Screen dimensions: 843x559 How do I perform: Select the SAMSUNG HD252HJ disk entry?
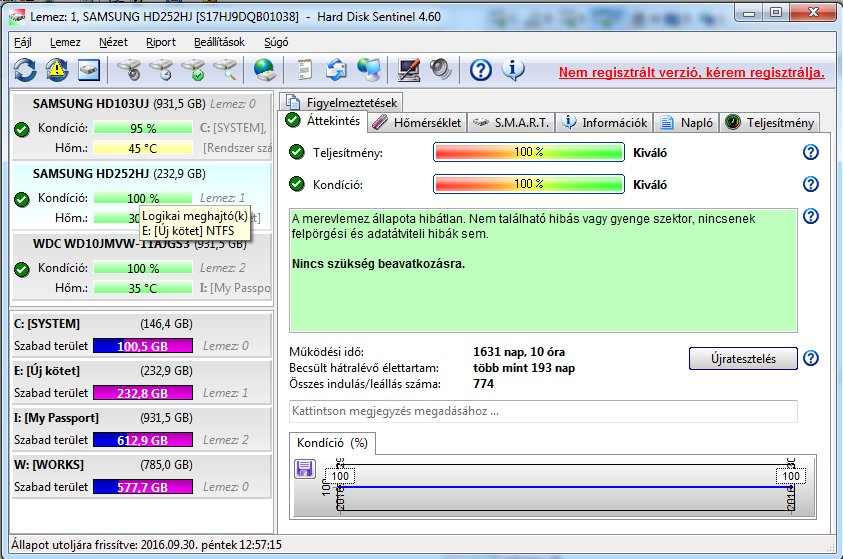tap(142, 196)
